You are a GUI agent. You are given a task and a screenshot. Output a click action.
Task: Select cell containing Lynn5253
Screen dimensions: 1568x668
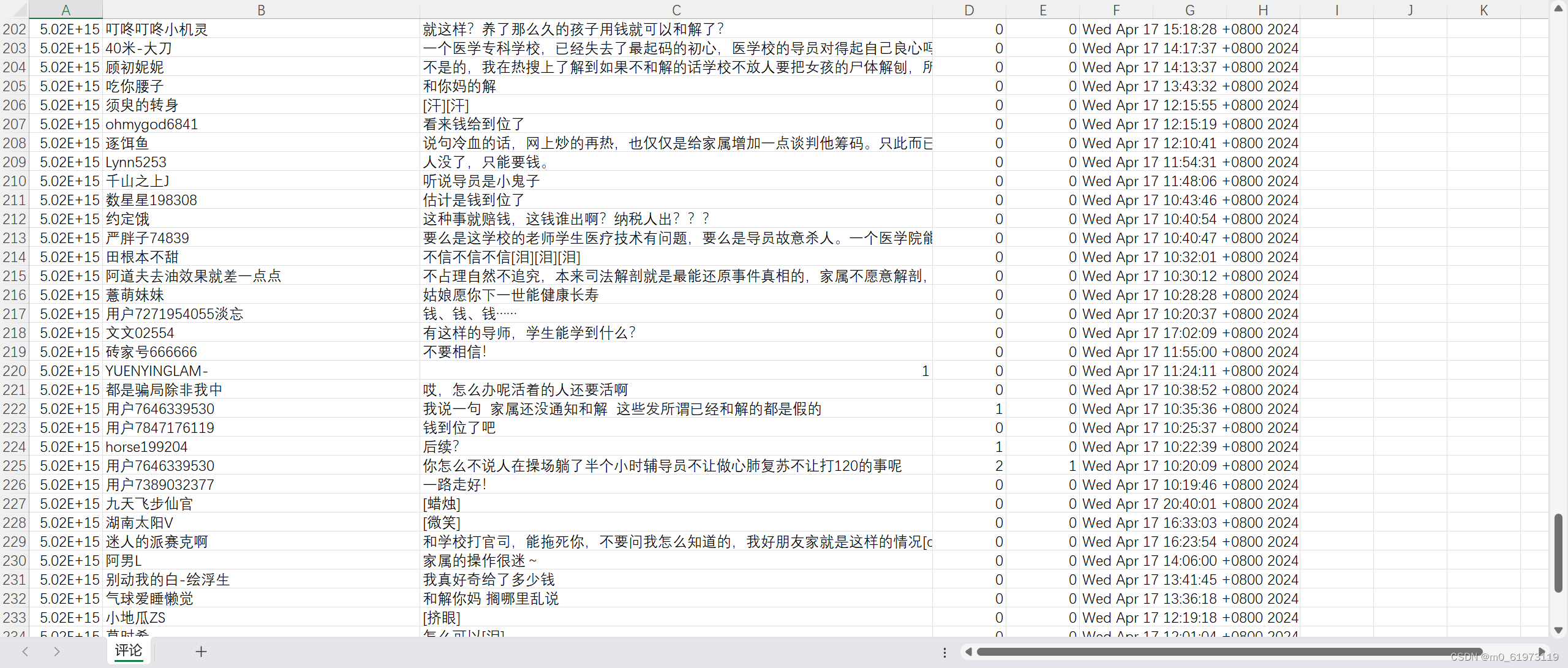pos(261,162)
